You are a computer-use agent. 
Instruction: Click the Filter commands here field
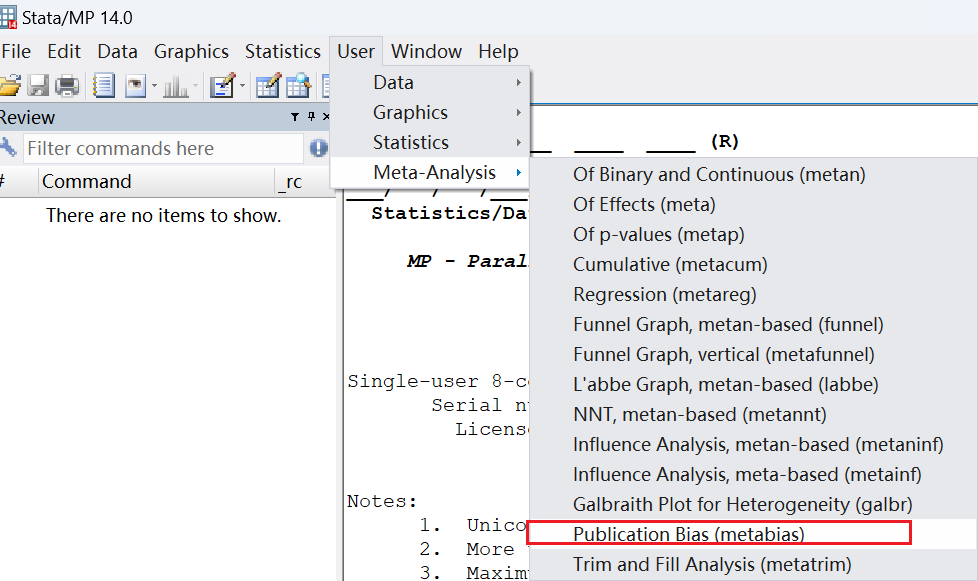pyautogui.click(x=163, y=148)
